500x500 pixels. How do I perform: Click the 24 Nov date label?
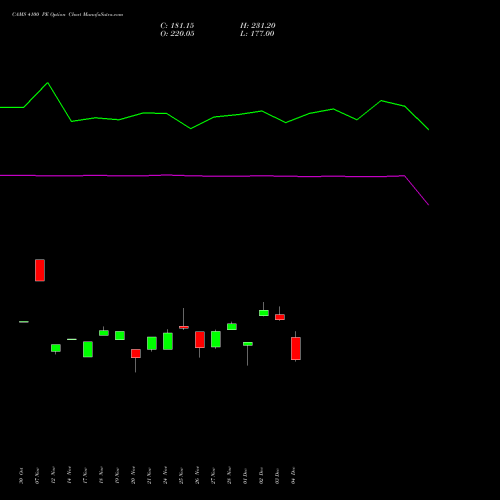(x=165, y=476)
